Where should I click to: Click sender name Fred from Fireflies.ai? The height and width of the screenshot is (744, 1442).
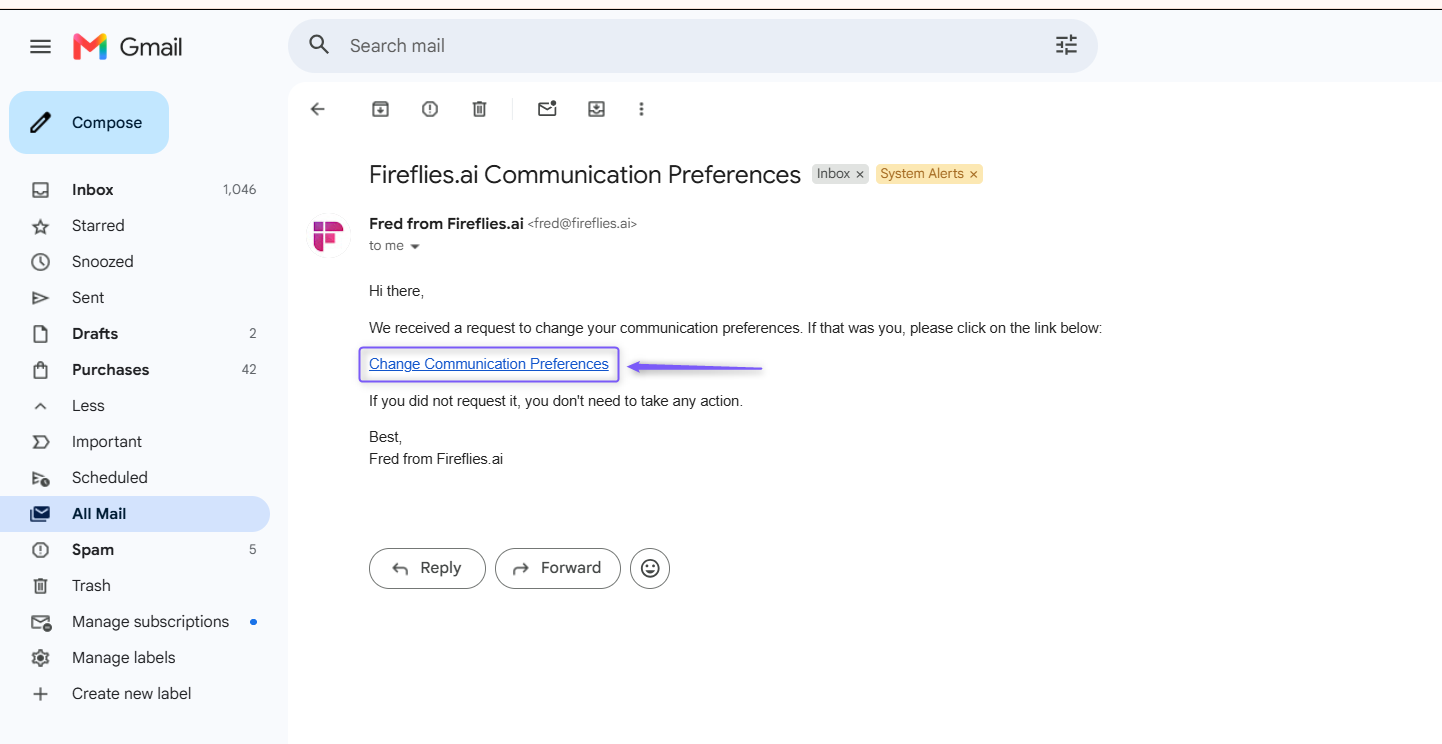coord(446,224)
